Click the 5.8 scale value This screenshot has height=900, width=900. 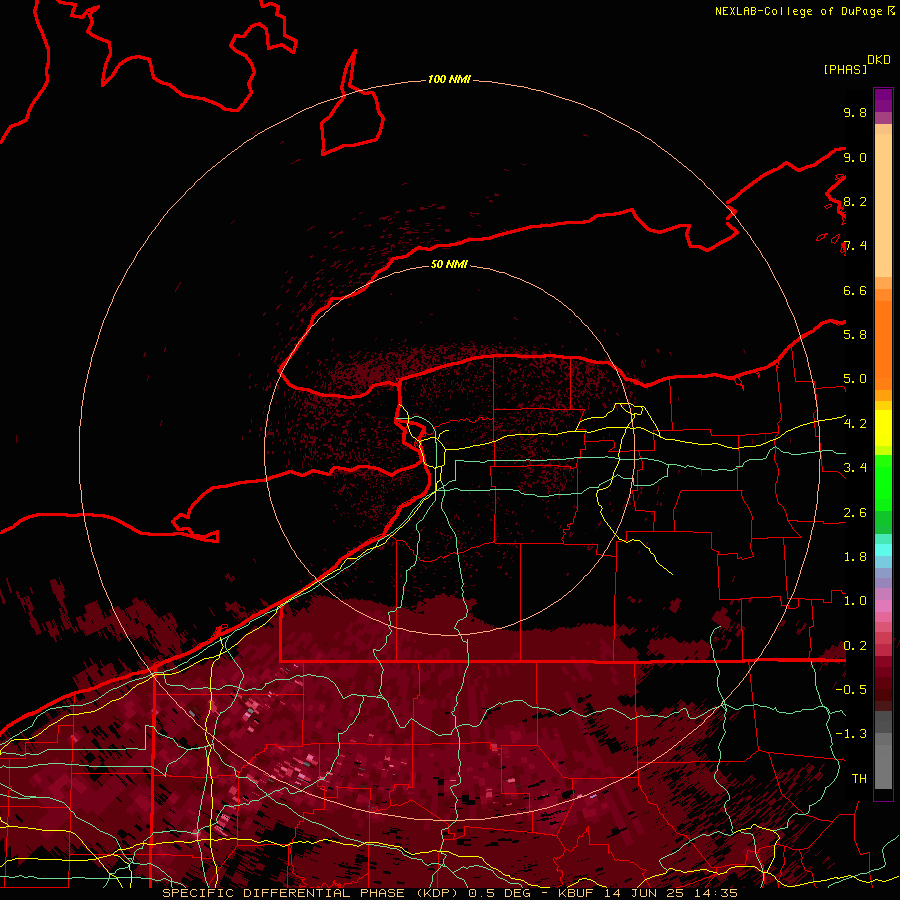[x=855, y=334]
